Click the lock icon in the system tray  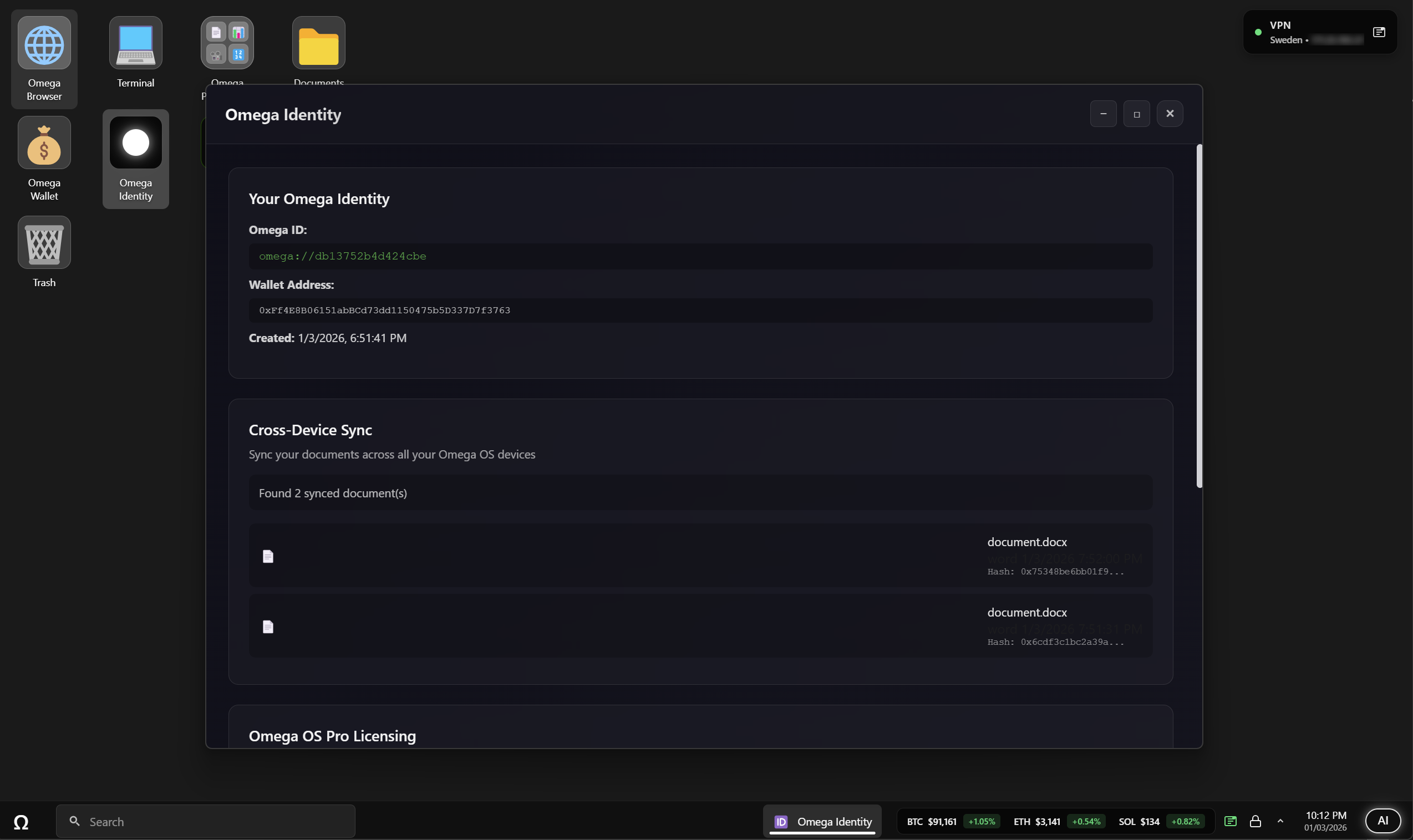(x=1255, y=821)
